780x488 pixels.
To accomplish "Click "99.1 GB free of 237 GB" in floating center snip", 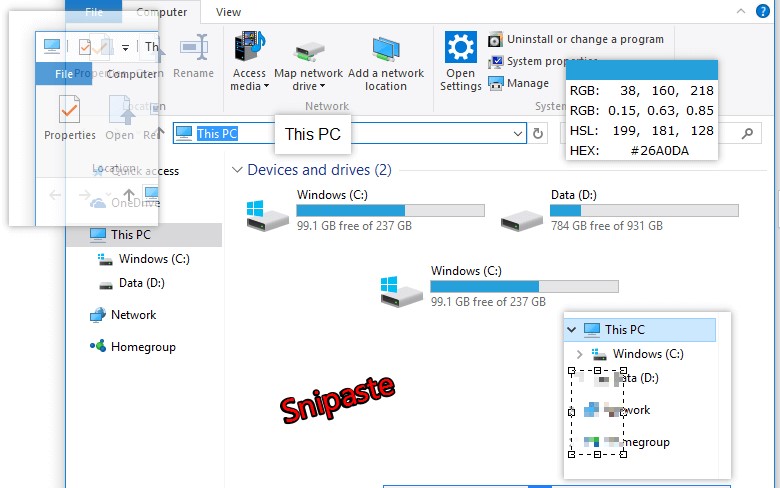I will 488,302.
